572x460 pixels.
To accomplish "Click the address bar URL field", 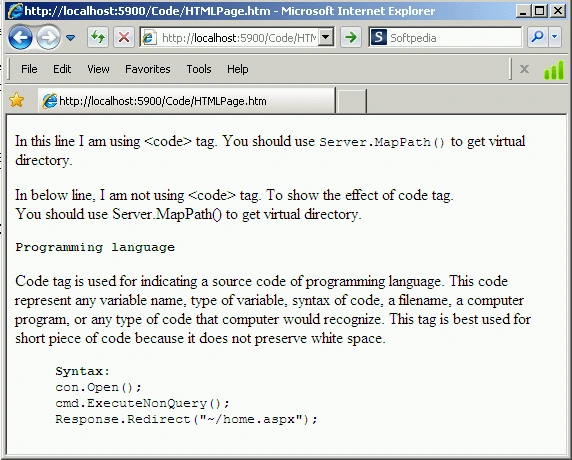I will coord(238,38).
